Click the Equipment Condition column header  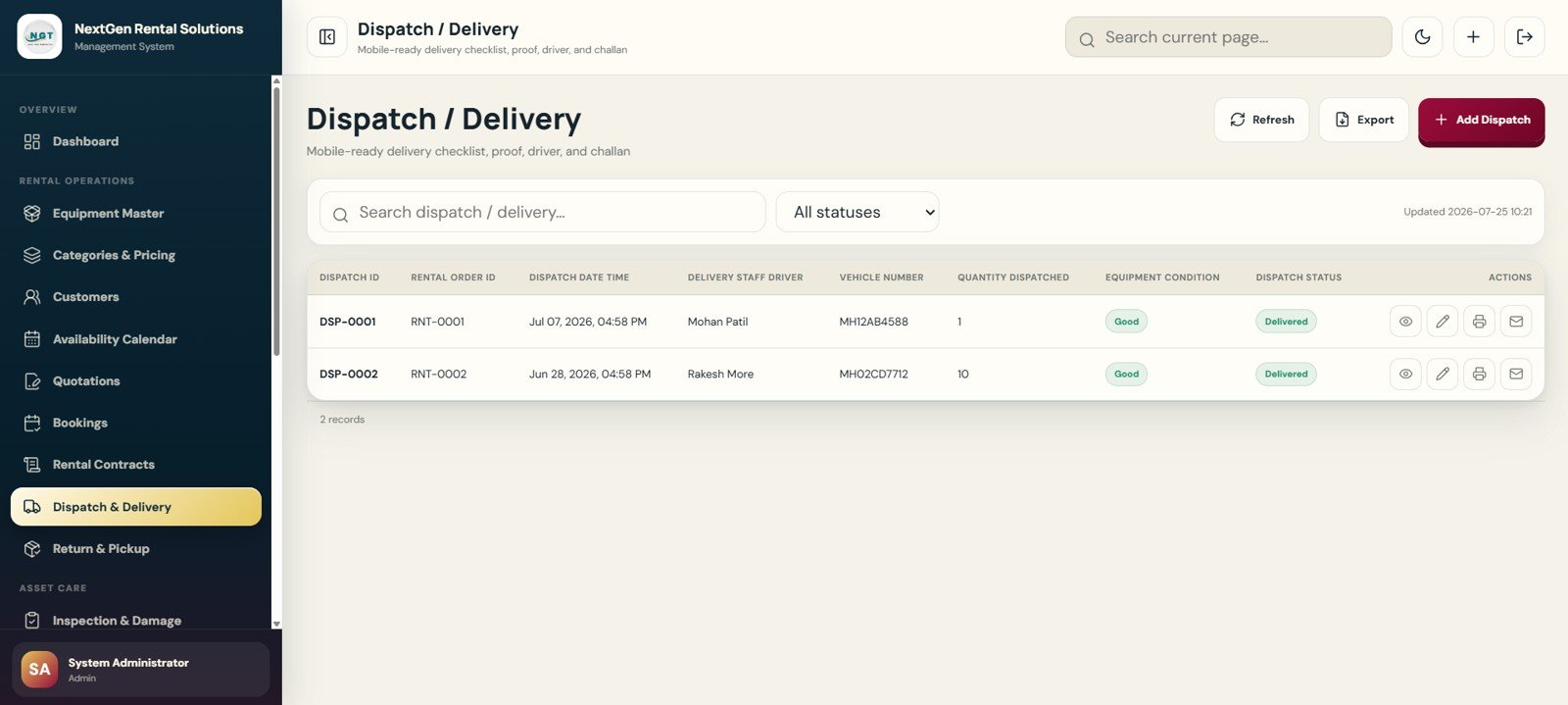1162,277
